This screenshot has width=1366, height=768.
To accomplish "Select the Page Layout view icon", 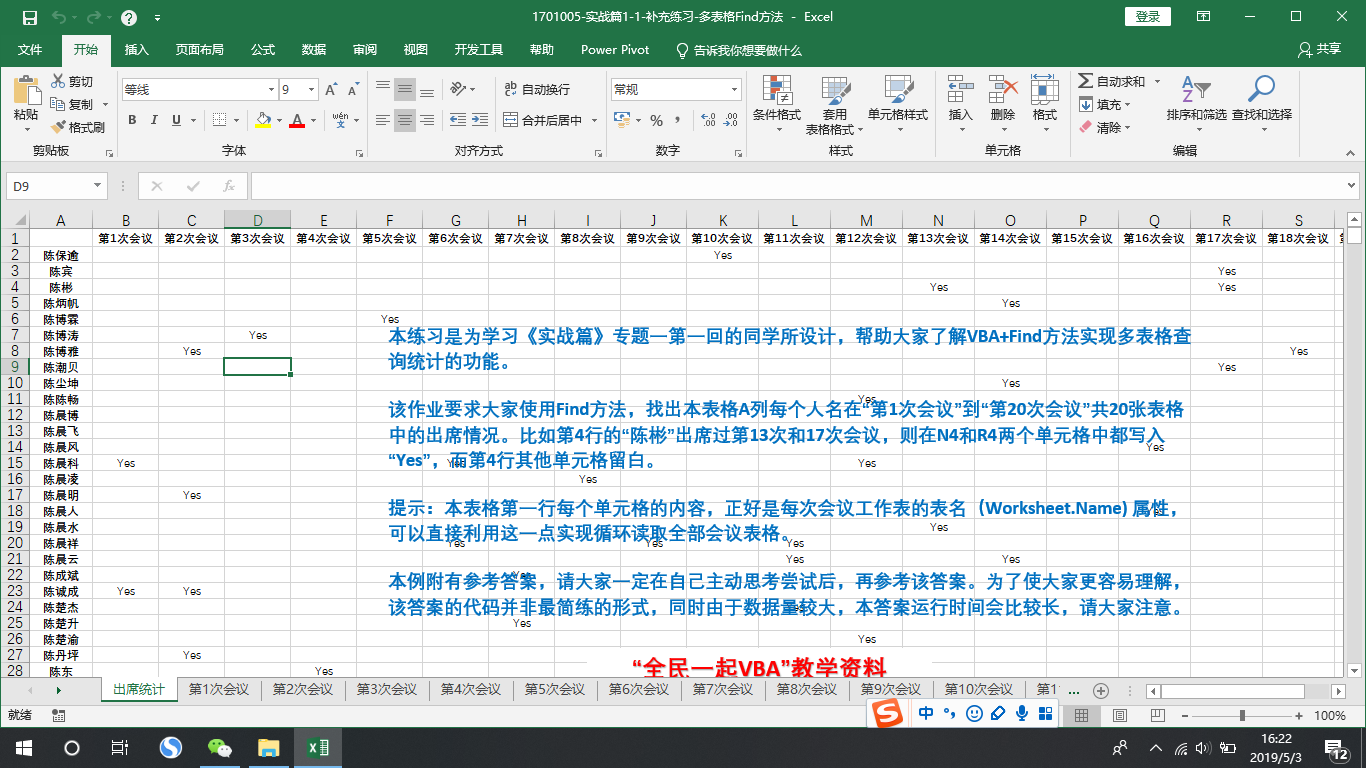I will pos(1120,715).
